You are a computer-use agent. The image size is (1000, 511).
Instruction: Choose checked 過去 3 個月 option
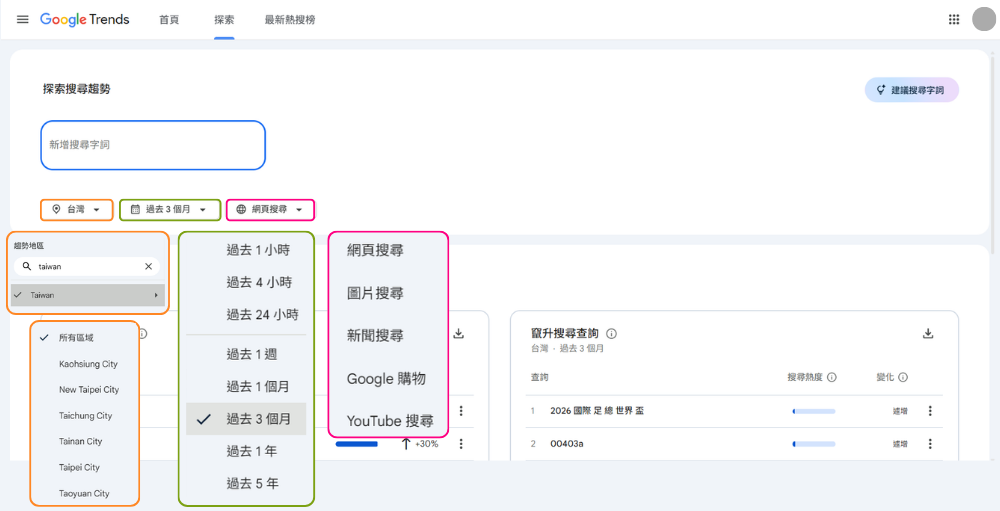tap(246, 418)
